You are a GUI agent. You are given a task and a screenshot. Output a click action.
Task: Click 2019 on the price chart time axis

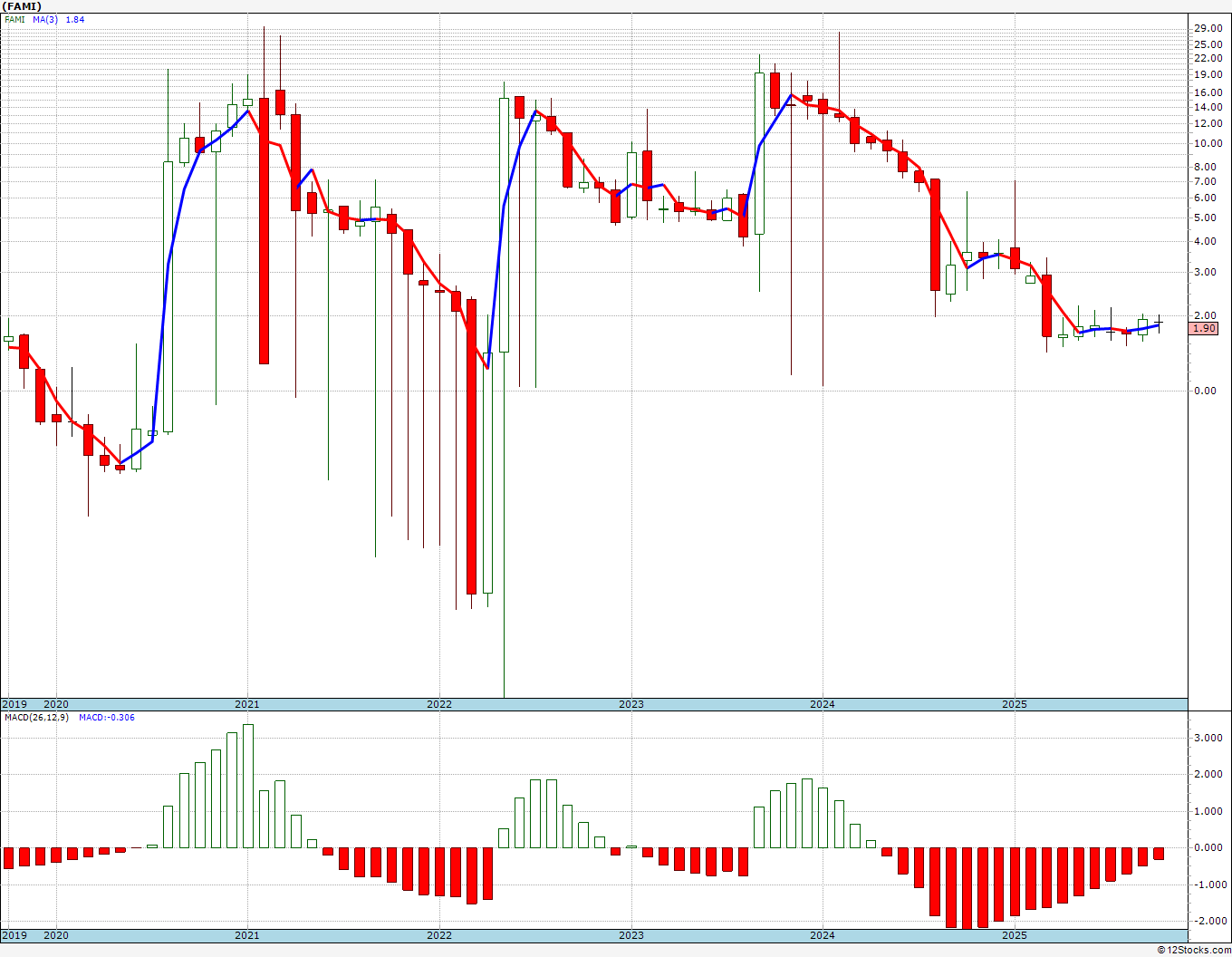coord(13,704)
